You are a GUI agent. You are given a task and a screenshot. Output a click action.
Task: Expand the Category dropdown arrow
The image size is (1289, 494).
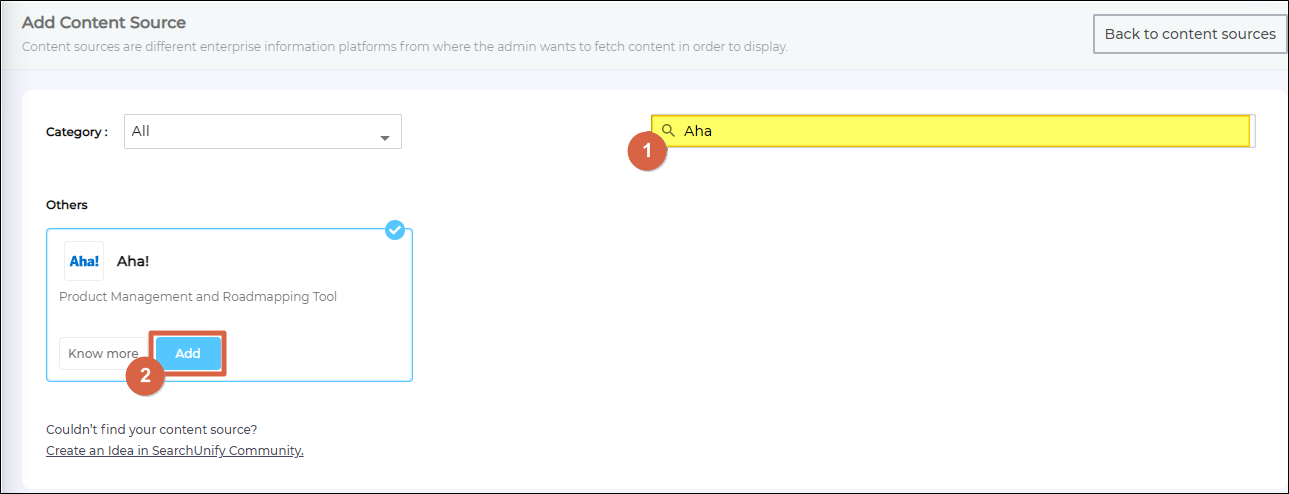(x=385, y=138)
